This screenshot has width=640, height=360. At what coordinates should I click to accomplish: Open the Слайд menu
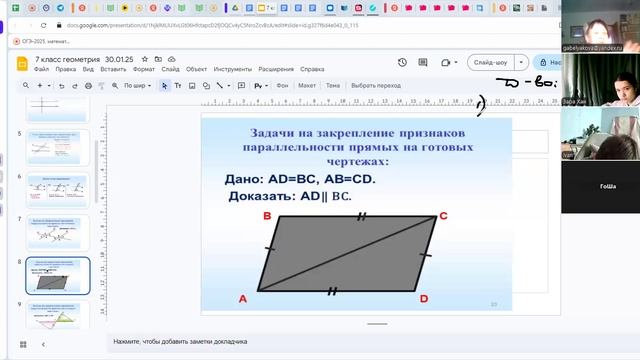170,69
